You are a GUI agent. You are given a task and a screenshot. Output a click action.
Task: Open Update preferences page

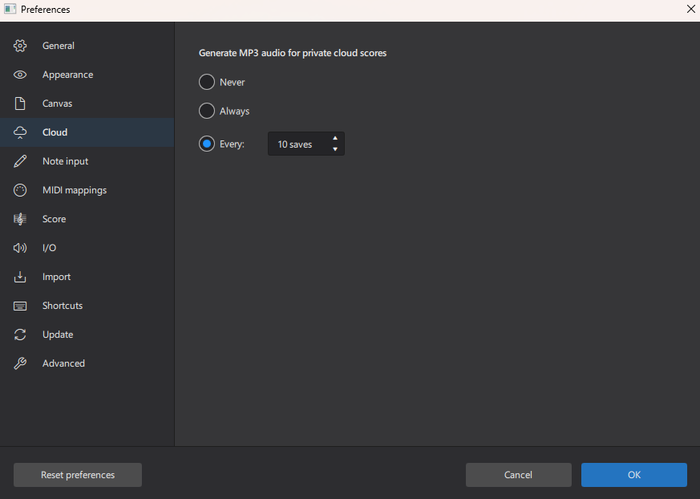(x=87, y=335)
